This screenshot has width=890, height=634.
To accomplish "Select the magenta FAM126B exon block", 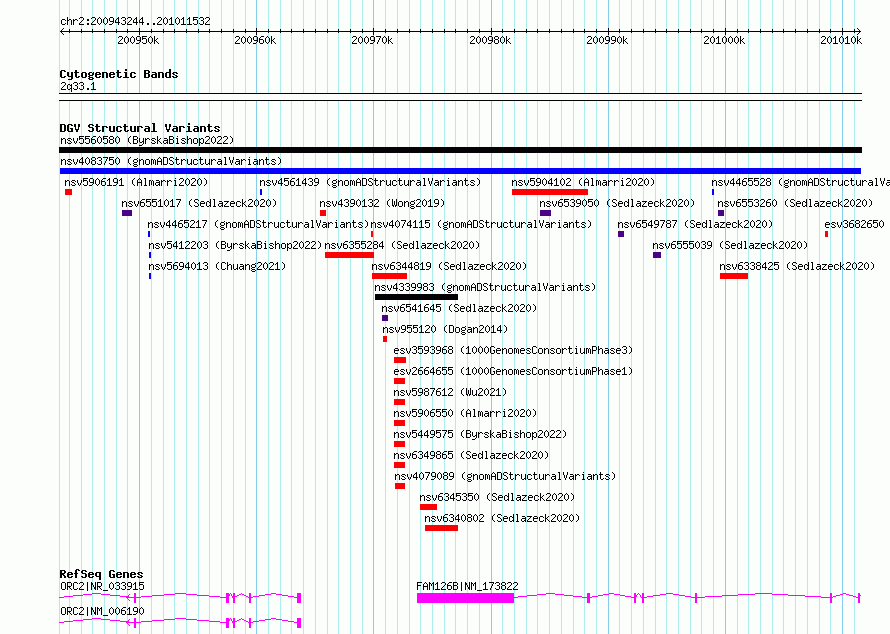I will (465, 598).
